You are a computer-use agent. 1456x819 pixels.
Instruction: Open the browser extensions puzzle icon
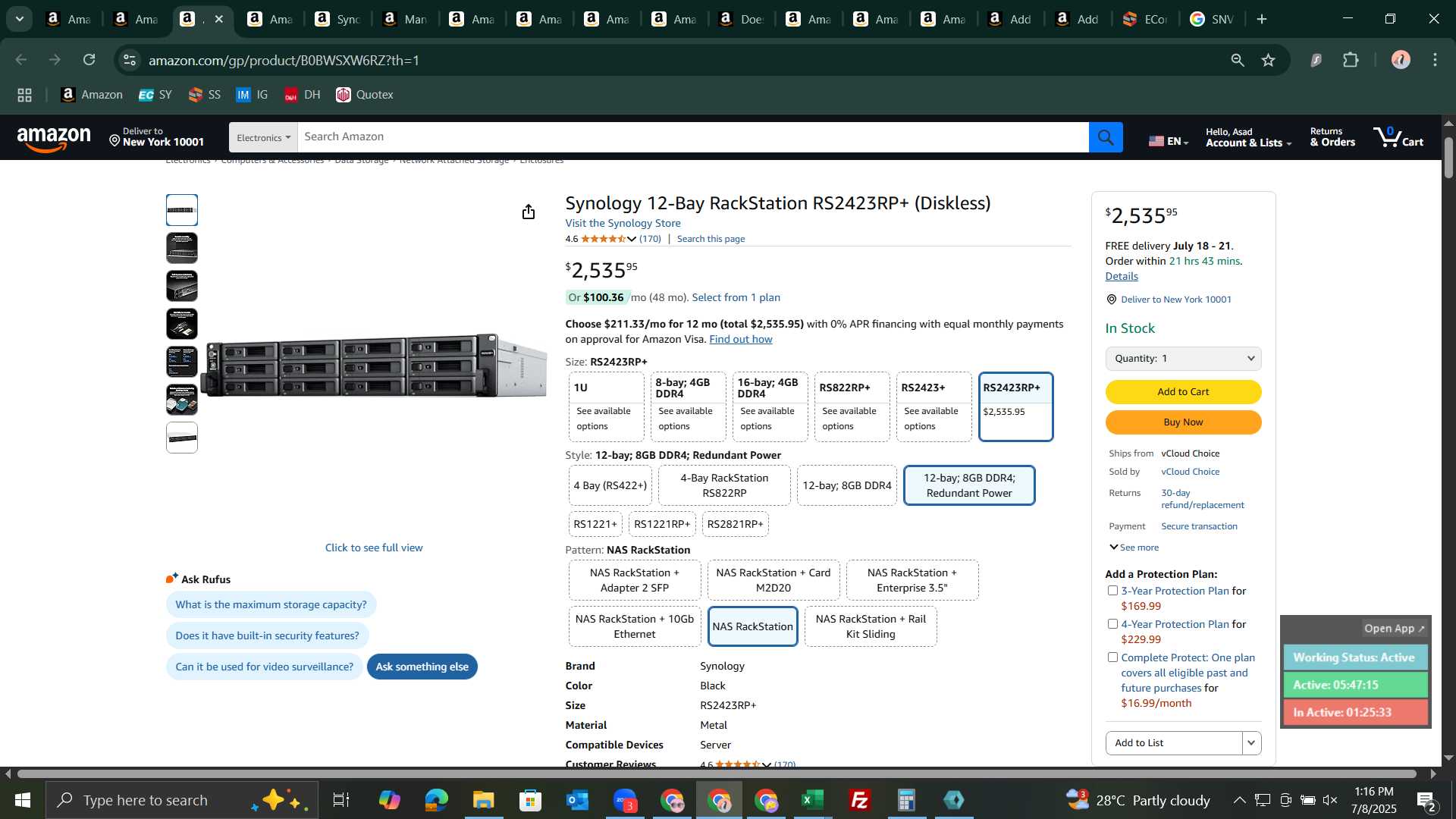pos(1351,60)
